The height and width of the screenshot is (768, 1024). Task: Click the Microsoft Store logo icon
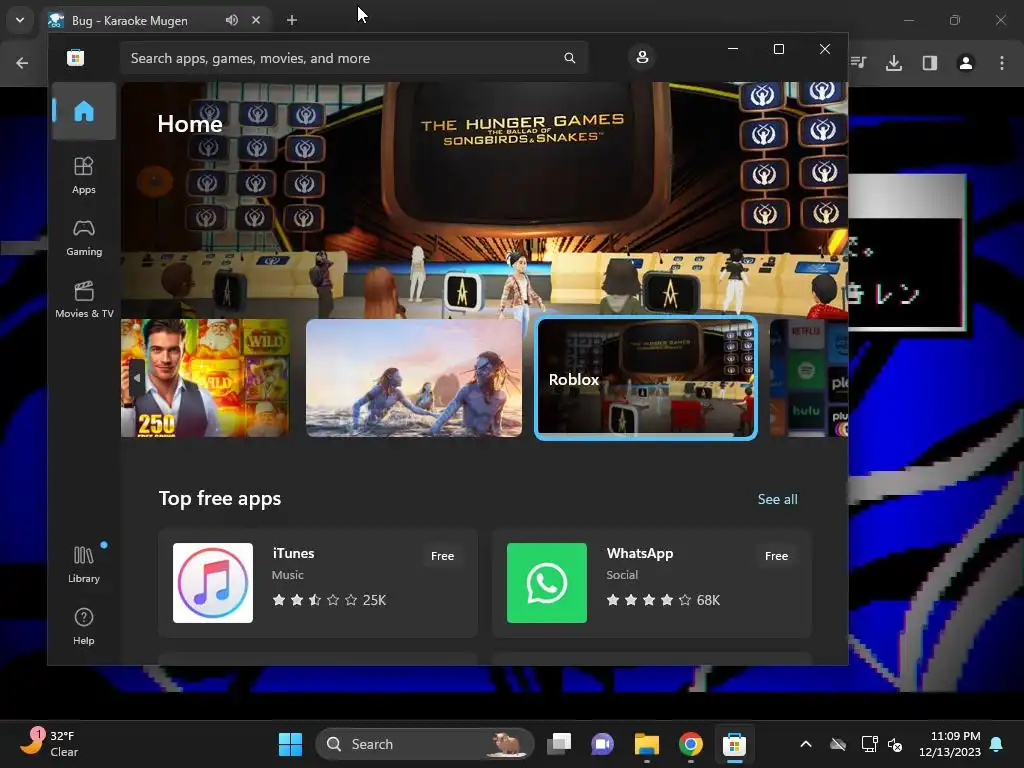tap(75, 57)
